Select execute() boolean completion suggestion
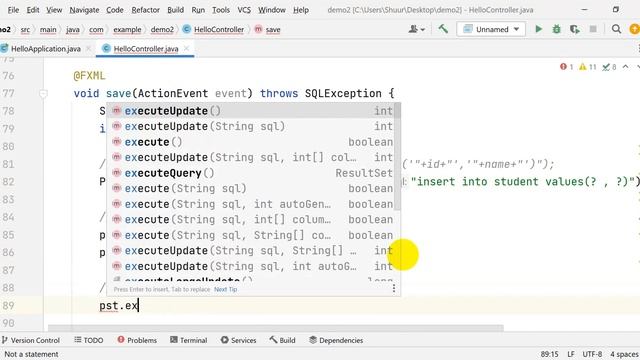 coord(251,142)
